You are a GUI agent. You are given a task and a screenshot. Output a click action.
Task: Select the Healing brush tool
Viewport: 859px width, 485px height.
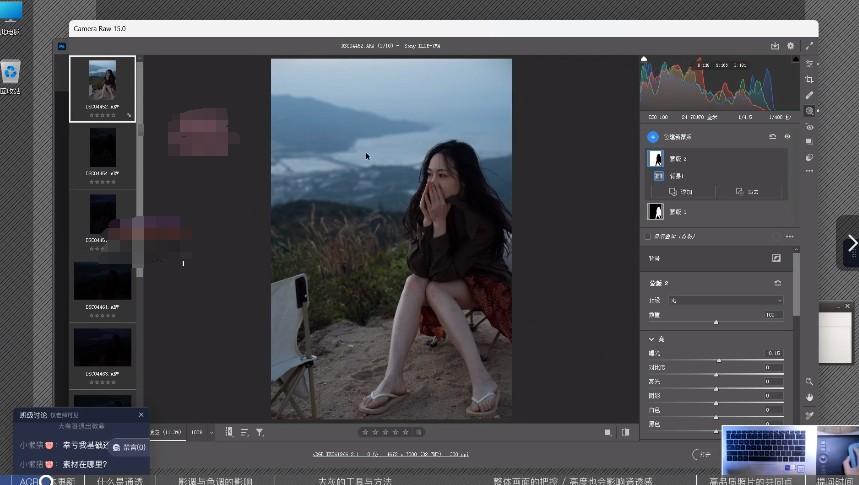click(809, 95)
